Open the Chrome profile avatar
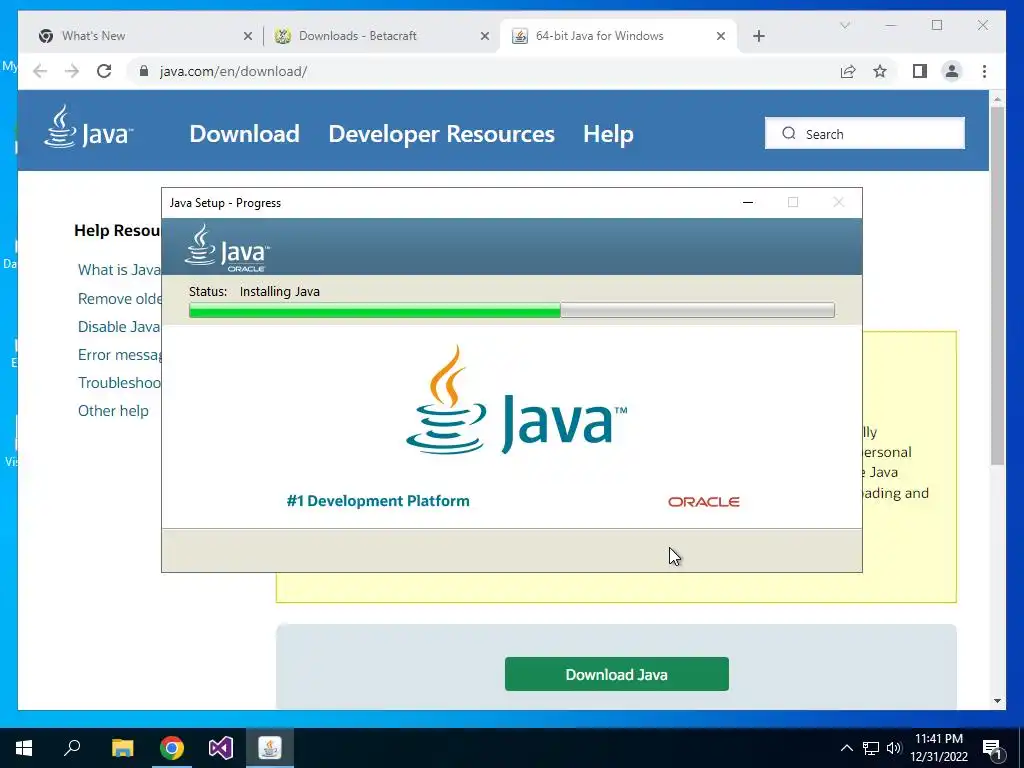The image size is (1024, 768). click(x=952, y=71)
